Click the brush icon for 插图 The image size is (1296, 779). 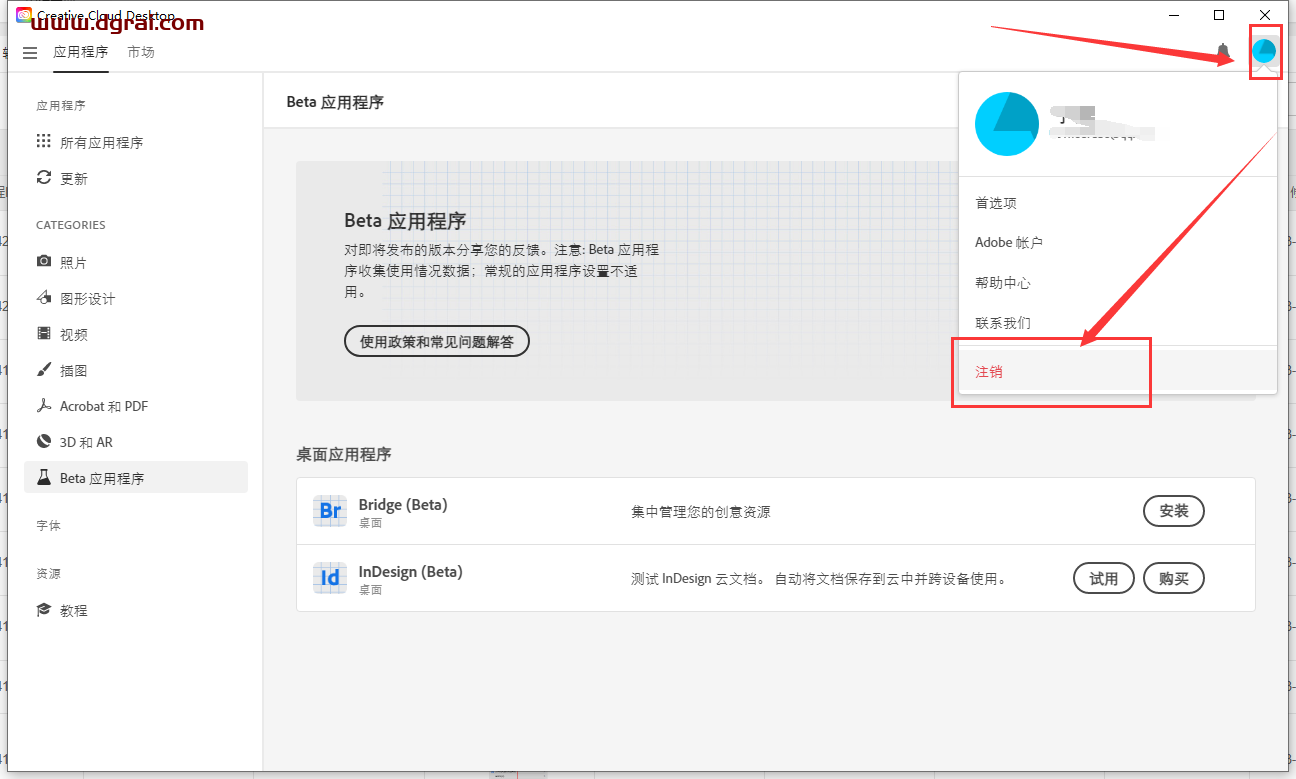[43, 369]
